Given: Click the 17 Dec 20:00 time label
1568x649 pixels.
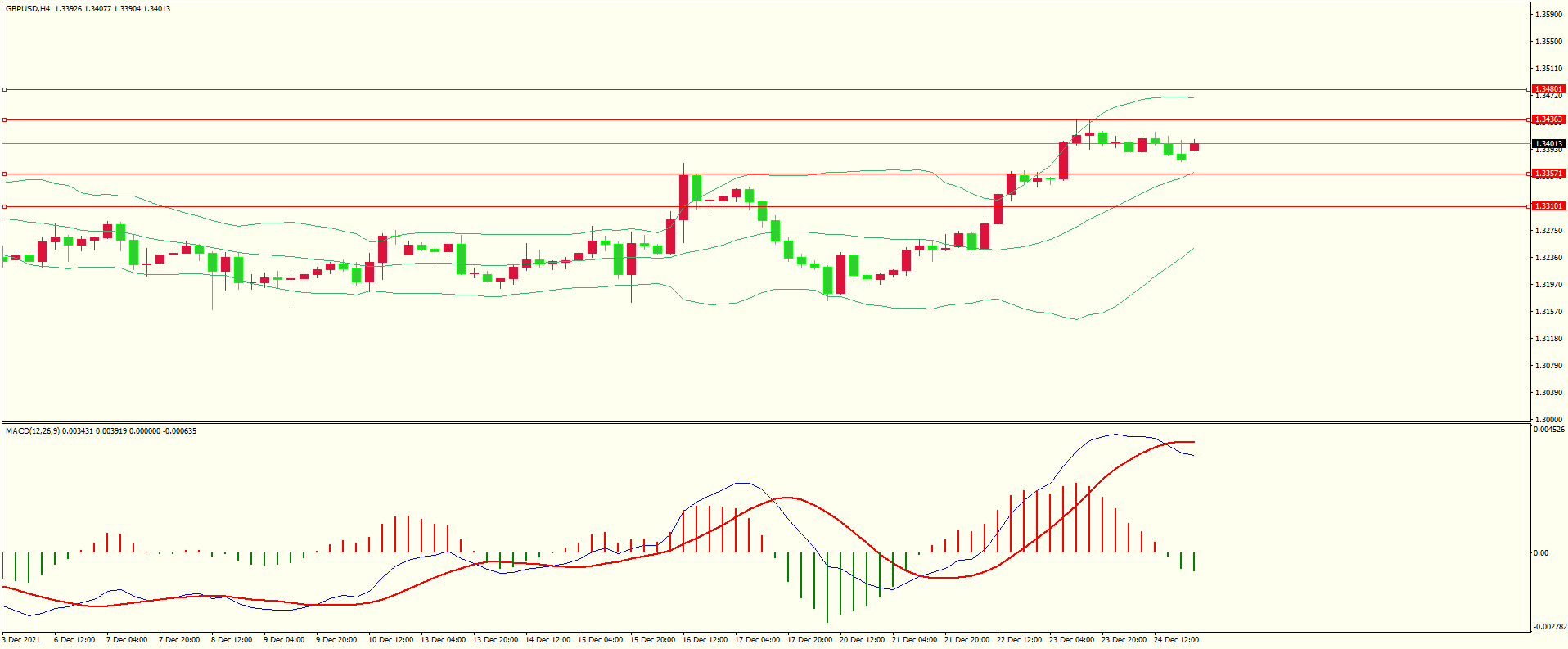Looking at the screenshot, I should [809, 640].
